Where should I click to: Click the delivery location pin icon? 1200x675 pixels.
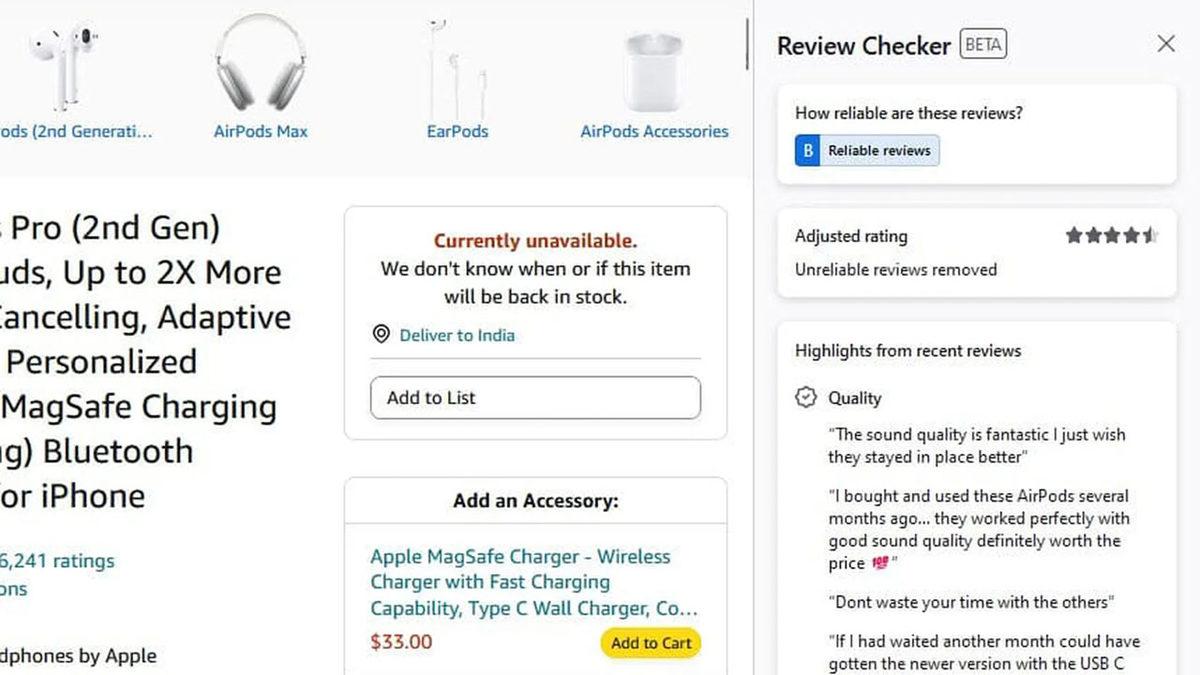coord(381,335)
